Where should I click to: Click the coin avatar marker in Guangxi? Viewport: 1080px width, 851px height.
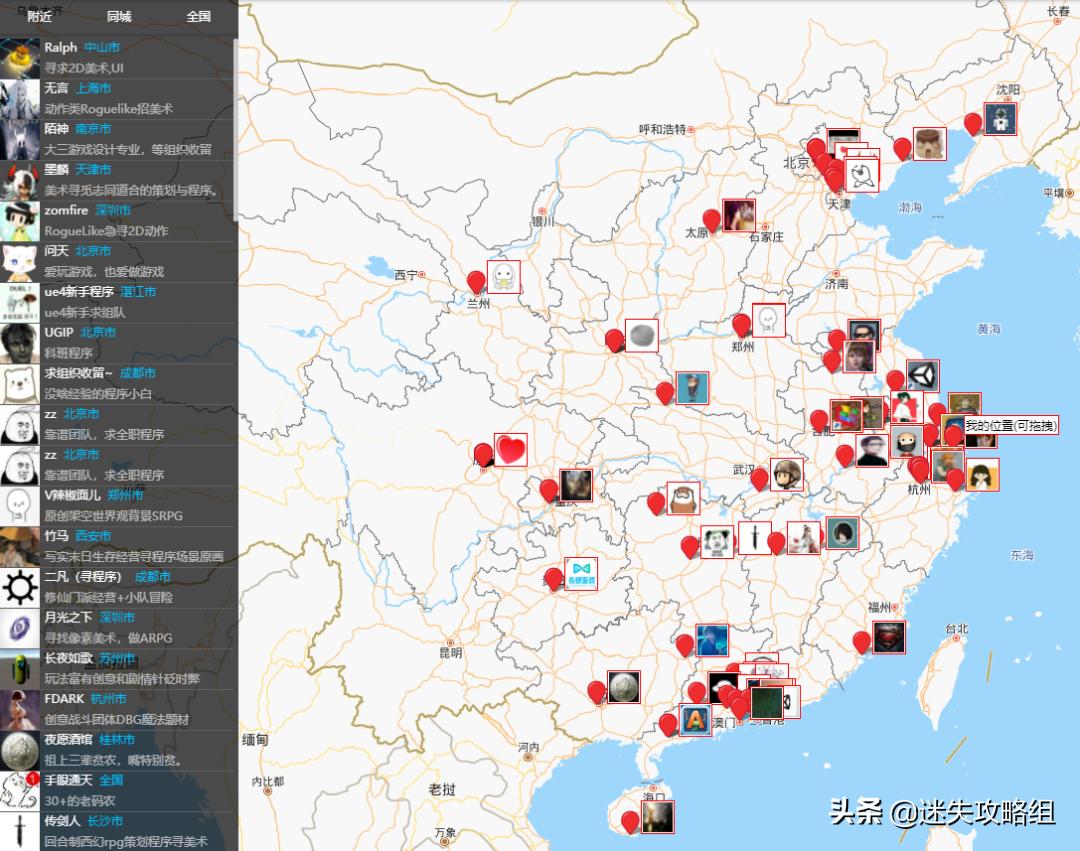pos(624,687)
